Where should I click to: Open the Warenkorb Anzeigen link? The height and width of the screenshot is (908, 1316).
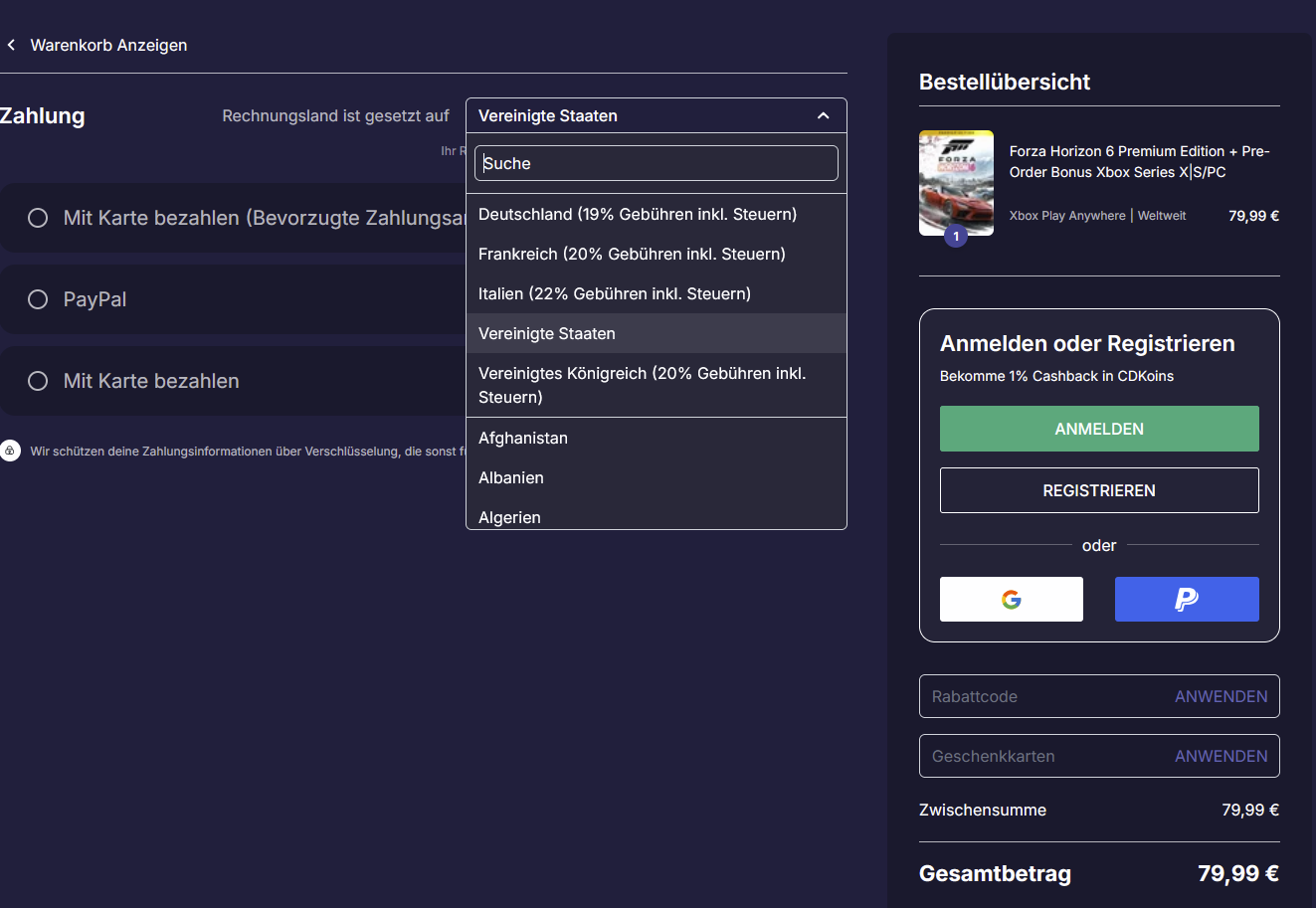108,45
